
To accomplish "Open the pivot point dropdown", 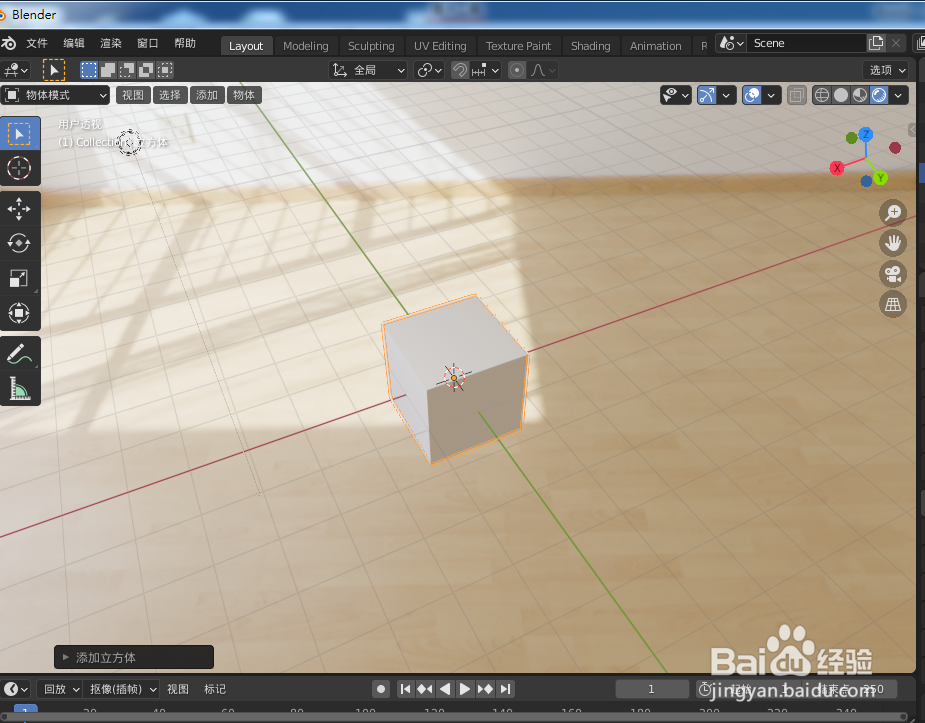I will 429,70.
